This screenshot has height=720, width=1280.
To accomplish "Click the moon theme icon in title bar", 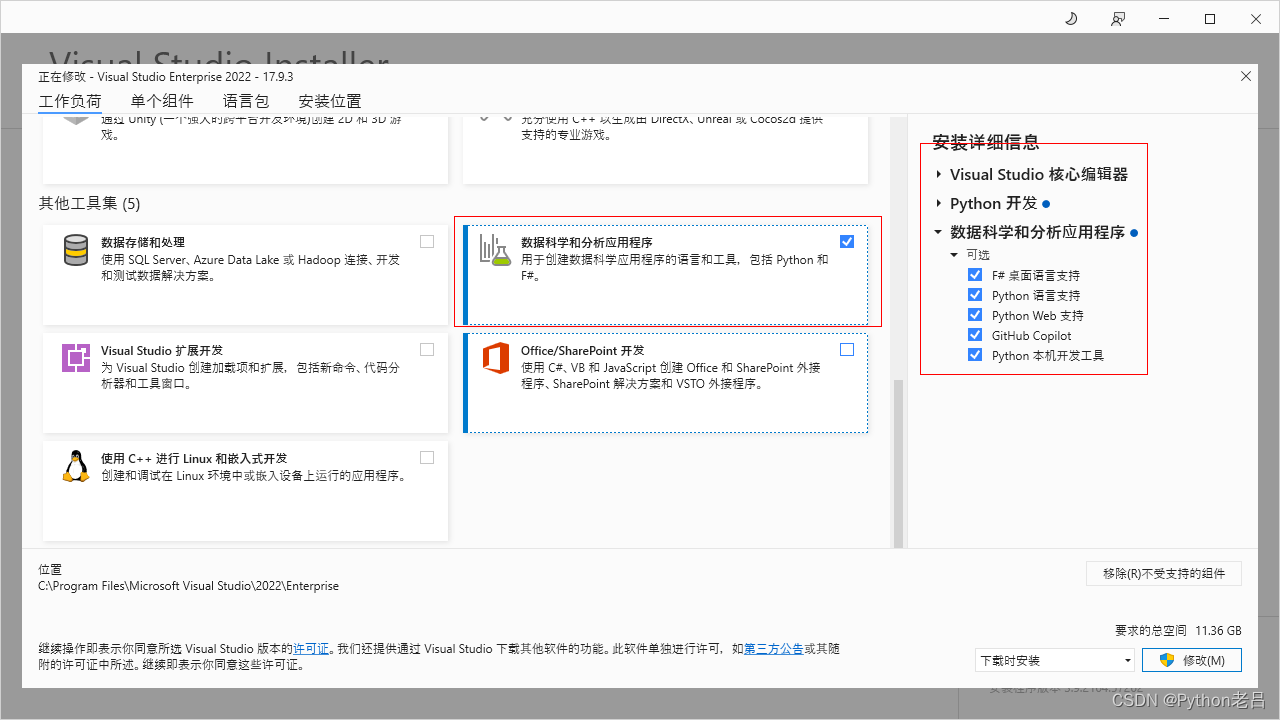I will (1071, 19).
